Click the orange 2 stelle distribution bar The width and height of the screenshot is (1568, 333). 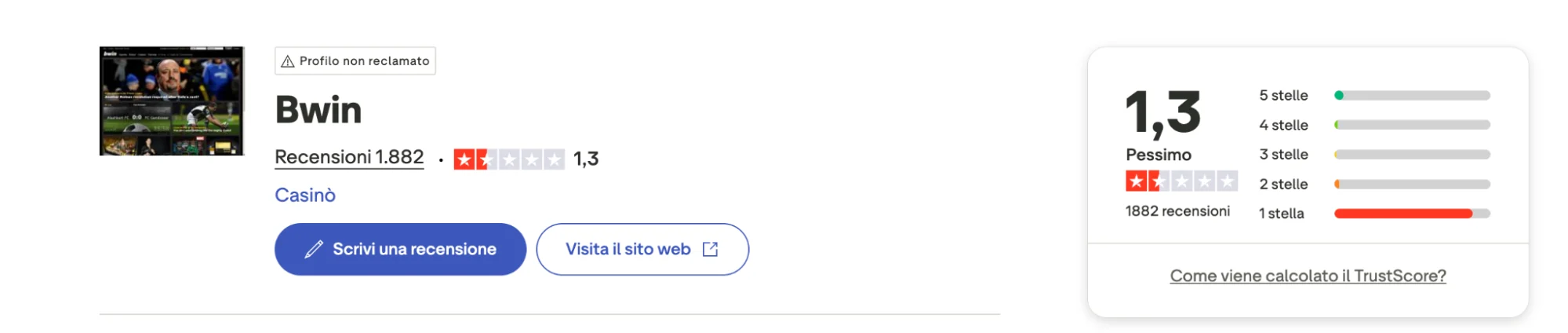tap(1412, 185)
